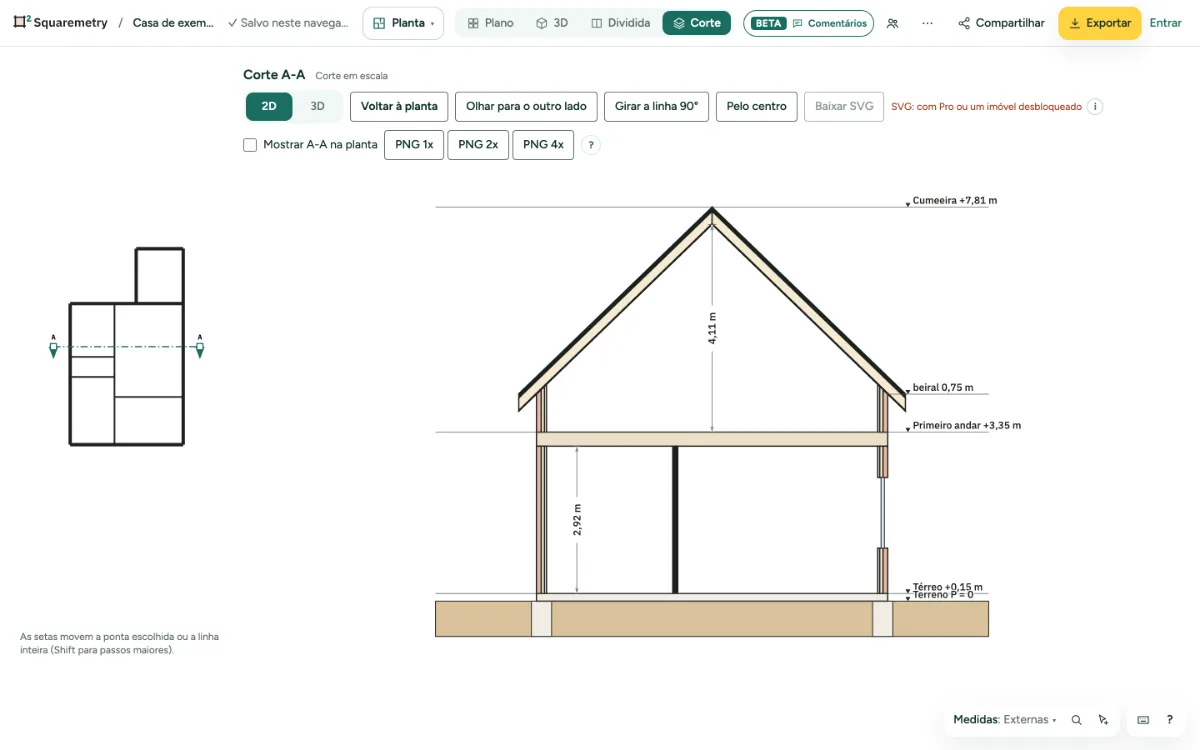Click the yellow Exportar button

[1100, 23]
